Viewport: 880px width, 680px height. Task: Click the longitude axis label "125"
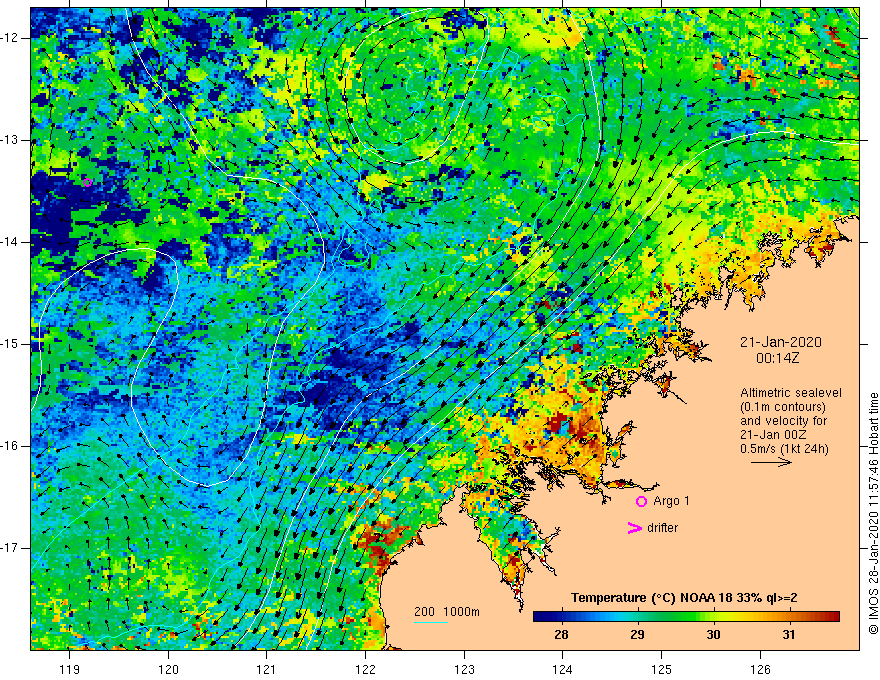pyautogui.click(x=662, y=669)
